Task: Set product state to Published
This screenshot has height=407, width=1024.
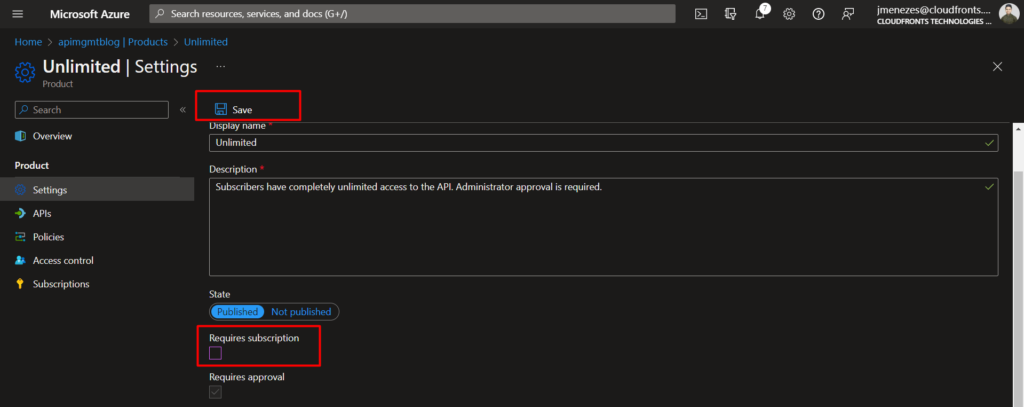Action: 237,312
